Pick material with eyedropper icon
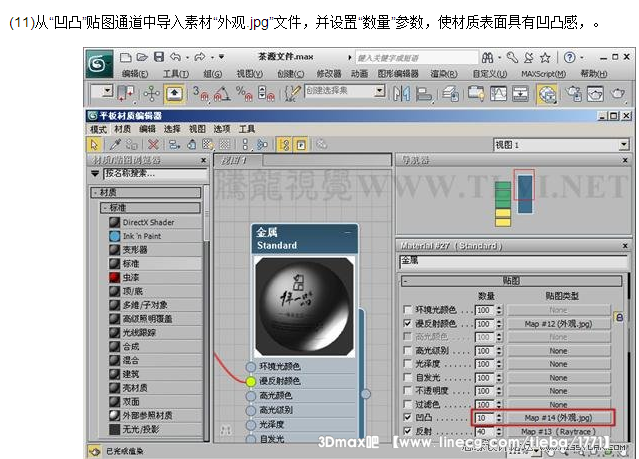639x459 pixels. (x=115, y=144)
